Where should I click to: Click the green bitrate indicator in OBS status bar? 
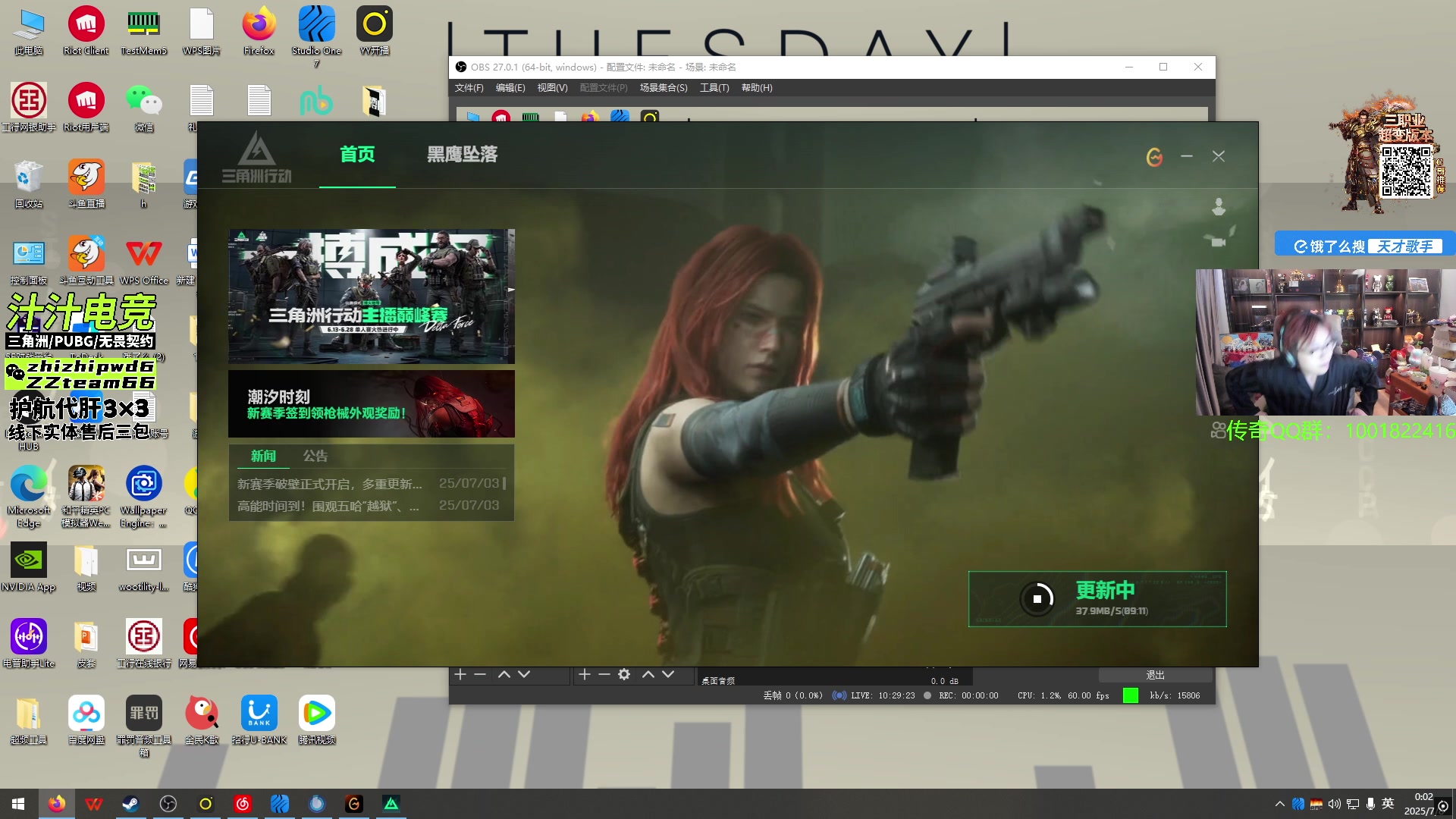(x=1130, y=695)
